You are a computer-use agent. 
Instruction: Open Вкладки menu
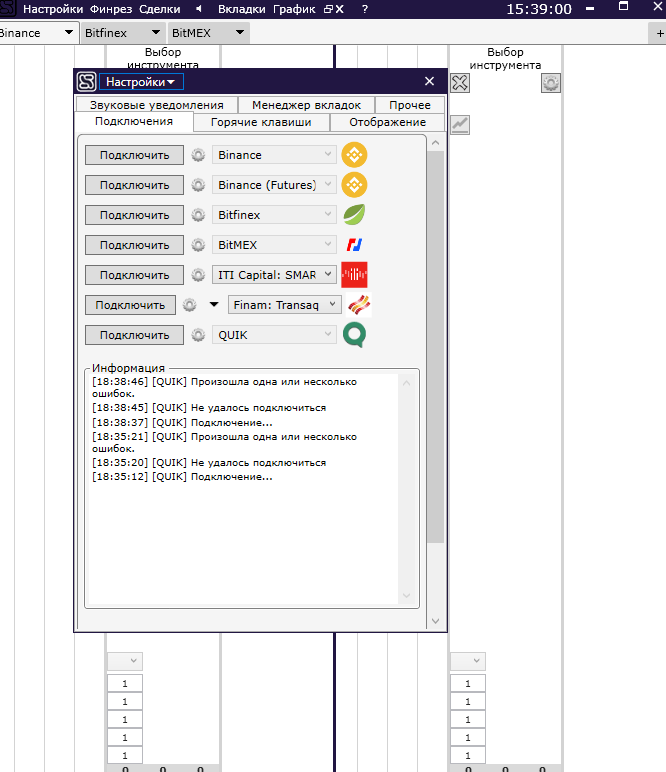click(x=242, y=9)
